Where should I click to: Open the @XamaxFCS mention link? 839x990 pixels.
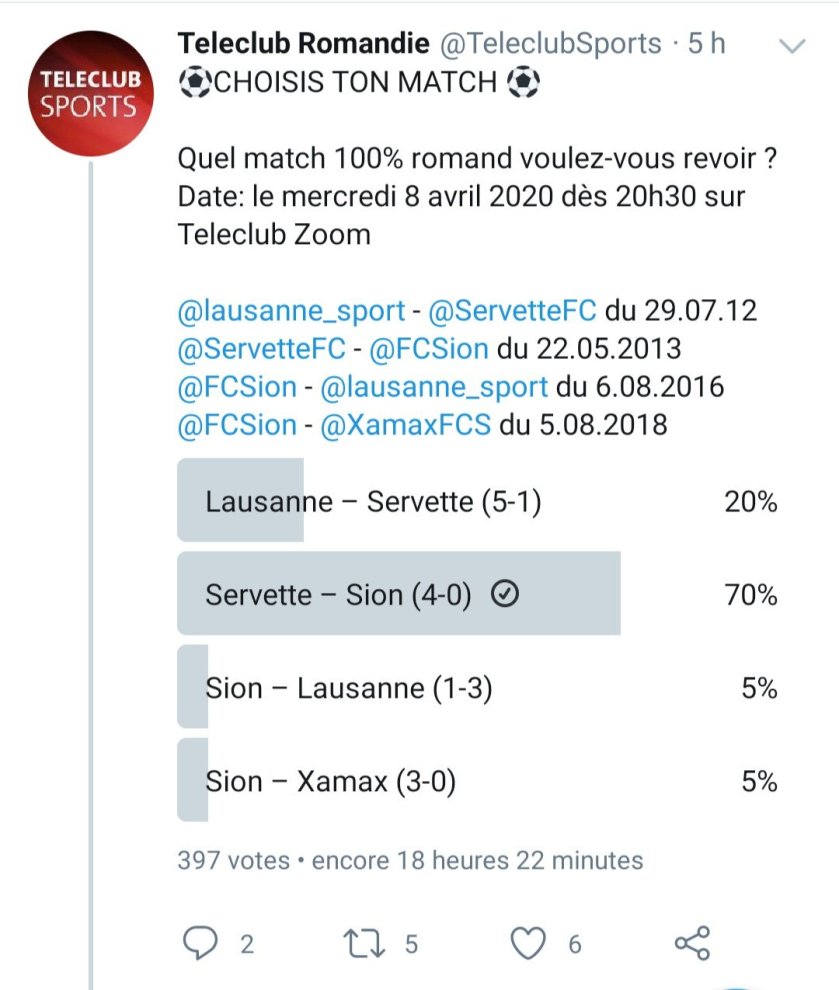pos(405,425)
